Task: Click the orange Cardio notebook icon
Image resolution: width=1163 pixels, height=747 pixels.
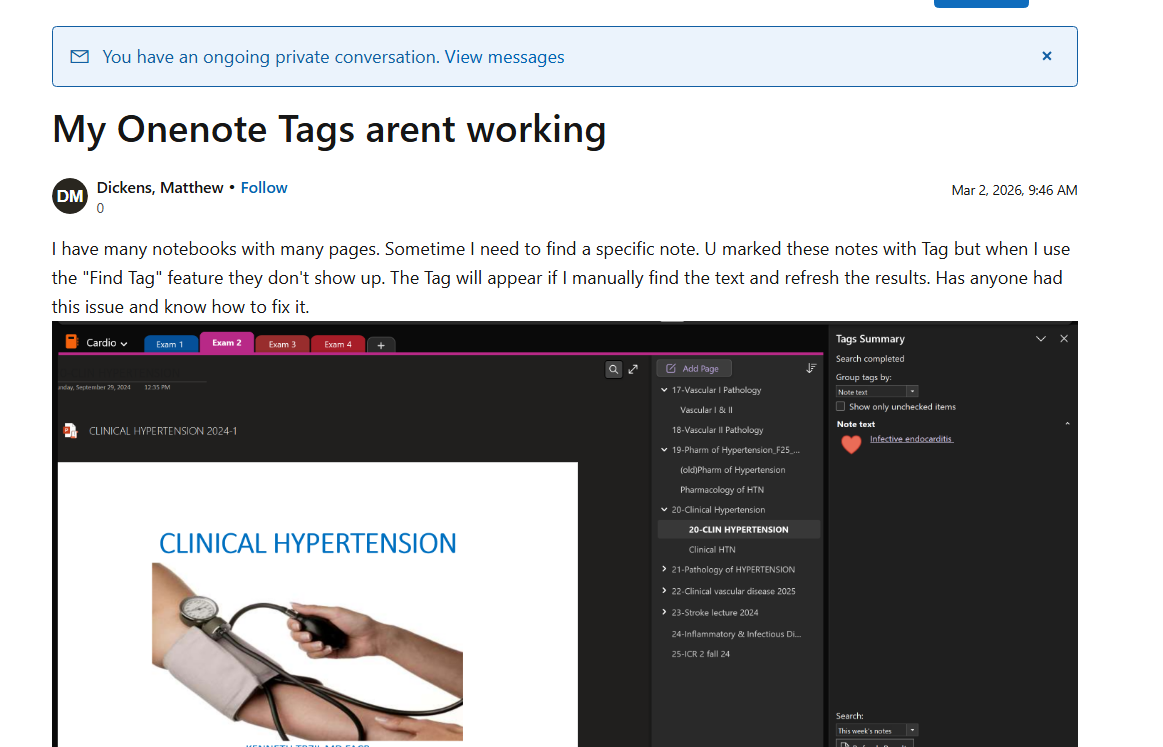Action: click(72, 342)
